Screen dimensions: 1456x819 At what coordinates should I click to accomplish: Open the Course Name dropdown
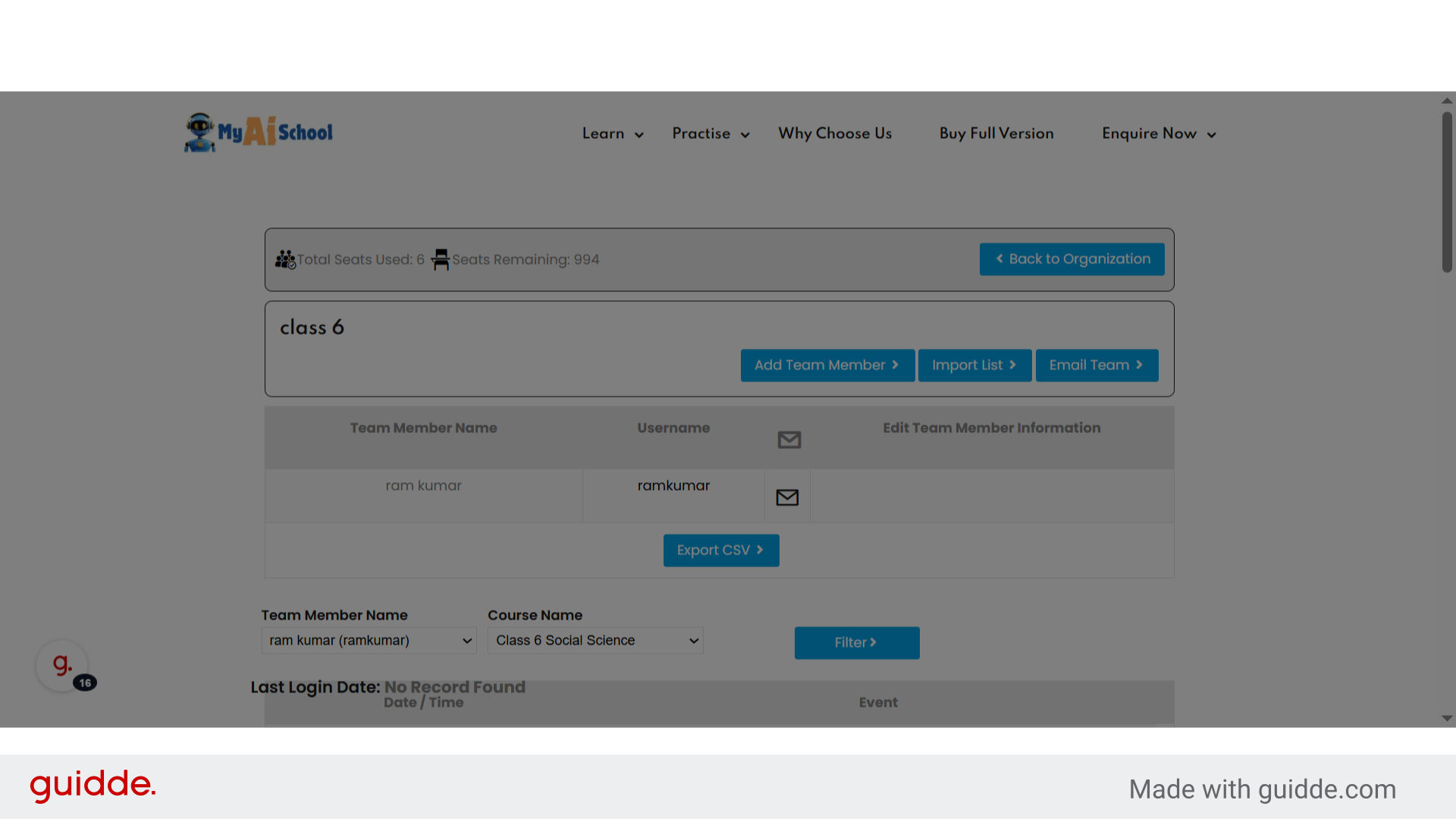coord(595,641)
